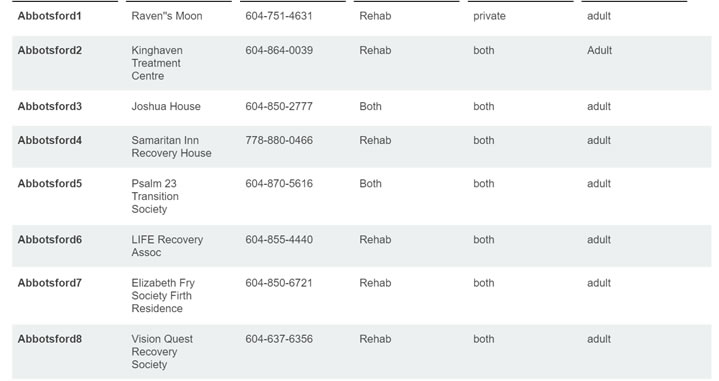Click phone number 778-880-0466
Image resolution: width=719 pixels, height=381 pixels.
point(279,140)
